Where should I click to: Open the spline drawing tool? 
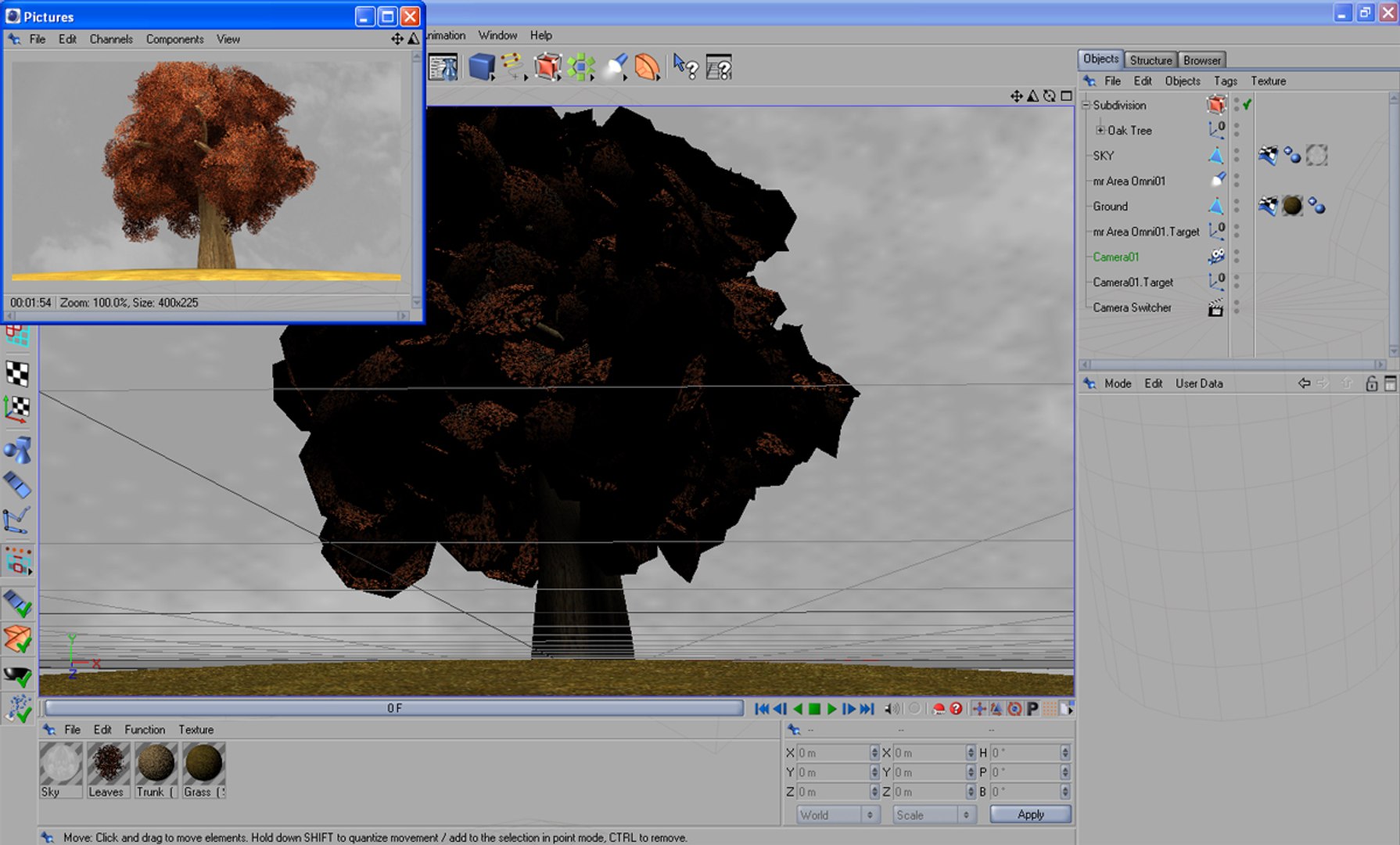click(x=513, y=67)
